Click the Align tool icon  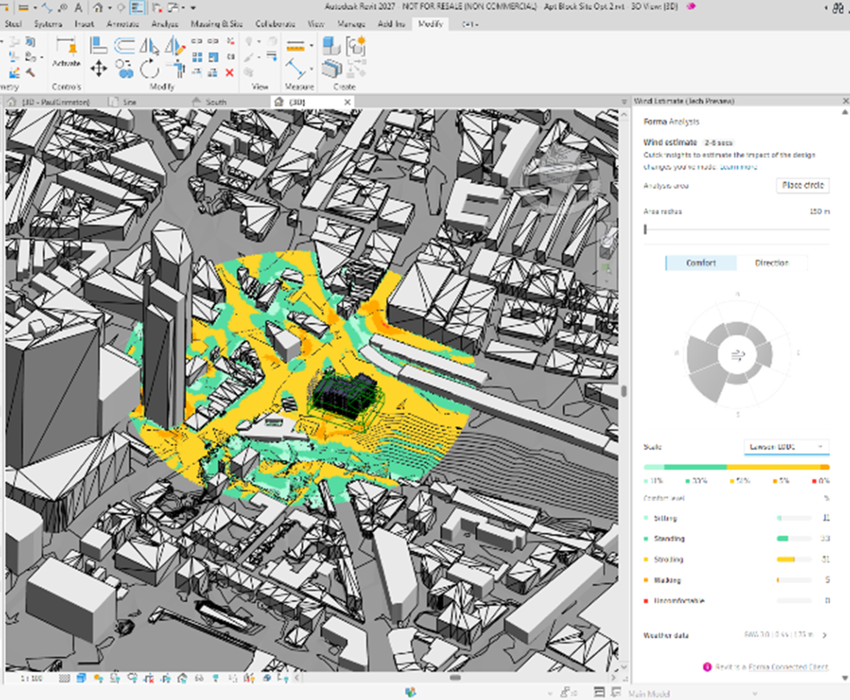tap(99, 45)
